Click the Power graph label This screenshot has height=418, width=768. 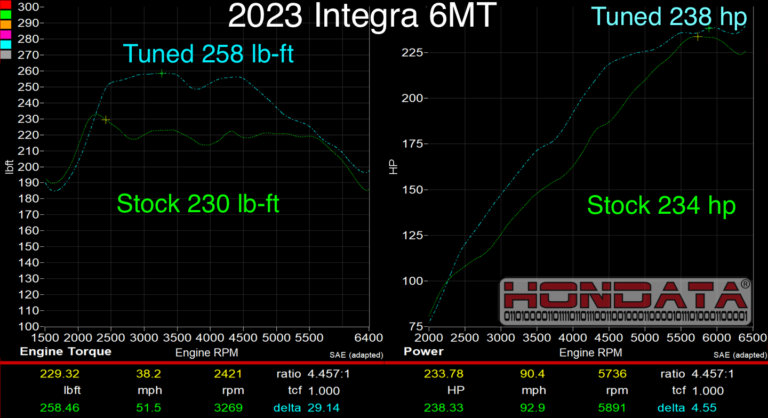(x=423, y=353)
